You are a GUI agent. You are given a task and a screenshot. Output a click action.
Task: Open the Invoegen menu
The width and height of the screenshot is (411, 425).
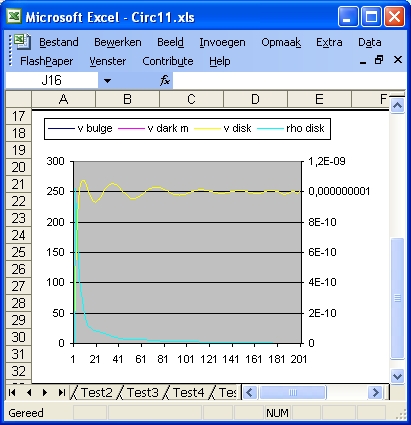(222, 42)
